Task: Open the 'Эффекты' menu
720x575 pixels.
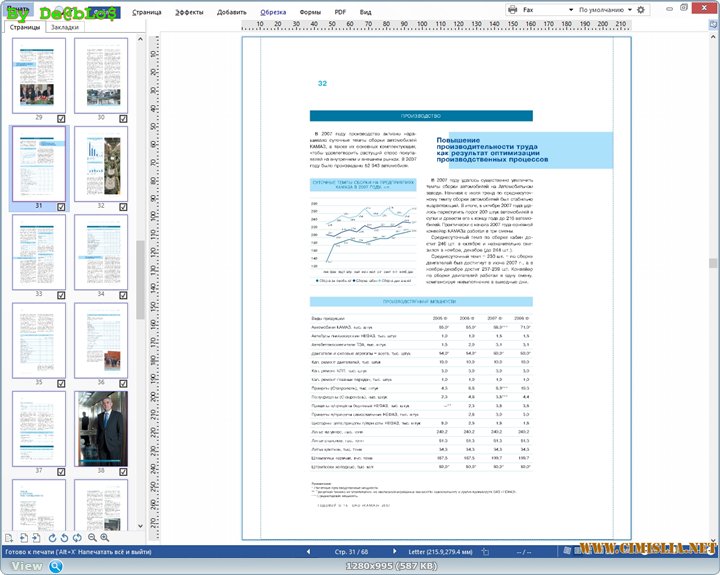Action: (188, 12)
